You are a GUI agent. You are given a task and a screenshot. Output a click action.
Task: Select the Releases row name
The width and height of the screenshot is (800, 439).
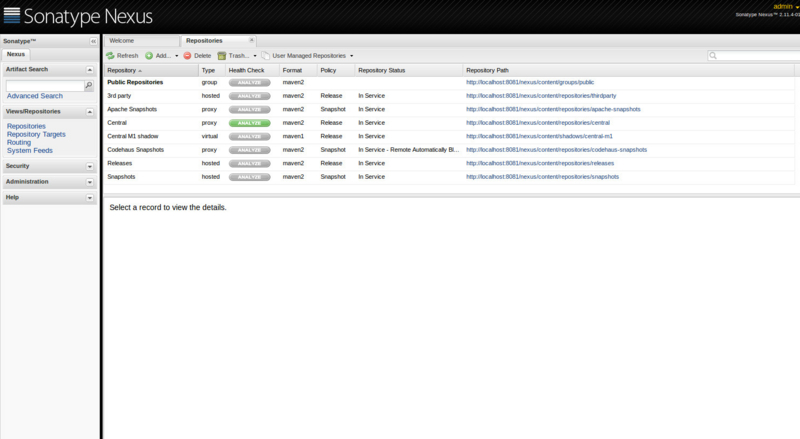tap(119, 163)
